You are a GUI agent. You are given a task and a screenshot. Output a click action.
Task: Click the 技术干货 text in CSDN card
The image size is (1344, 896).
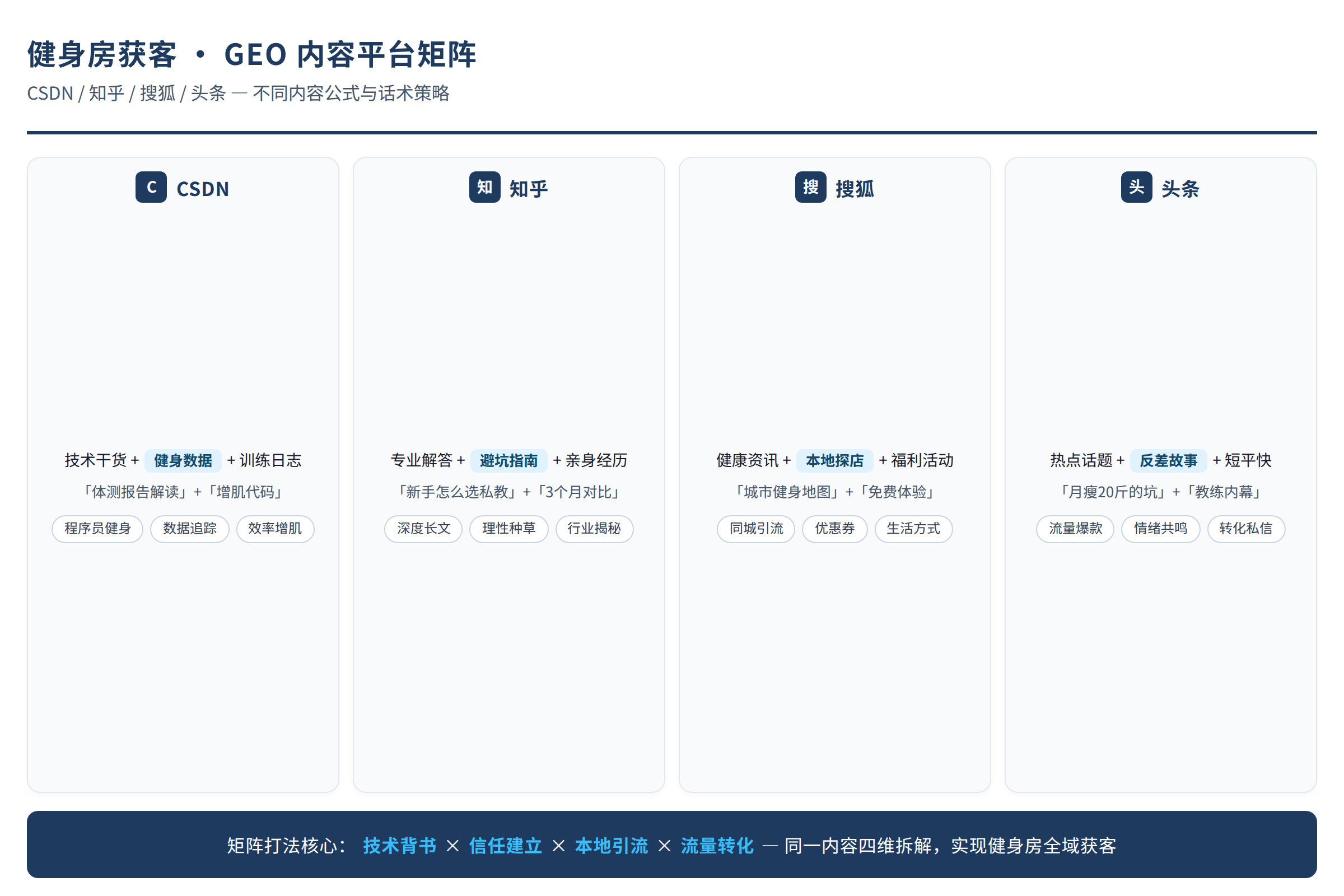coord(95,460)
